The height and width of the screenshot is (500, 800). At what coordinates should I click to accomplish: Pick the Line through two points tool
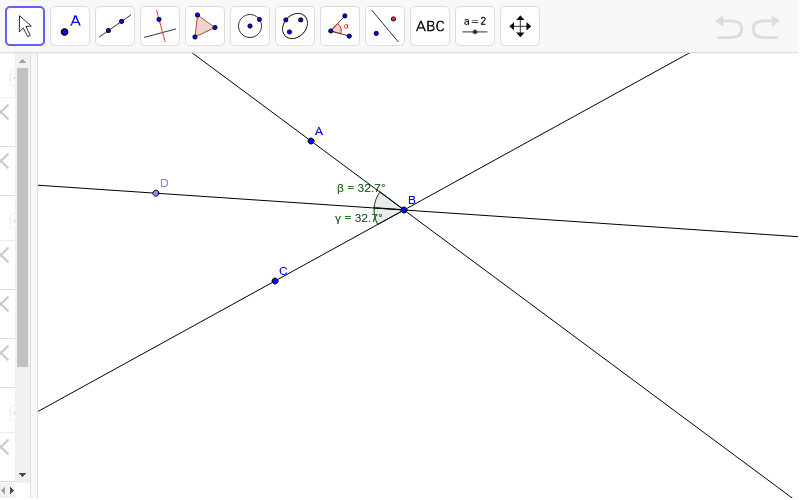tap(115, 26)
